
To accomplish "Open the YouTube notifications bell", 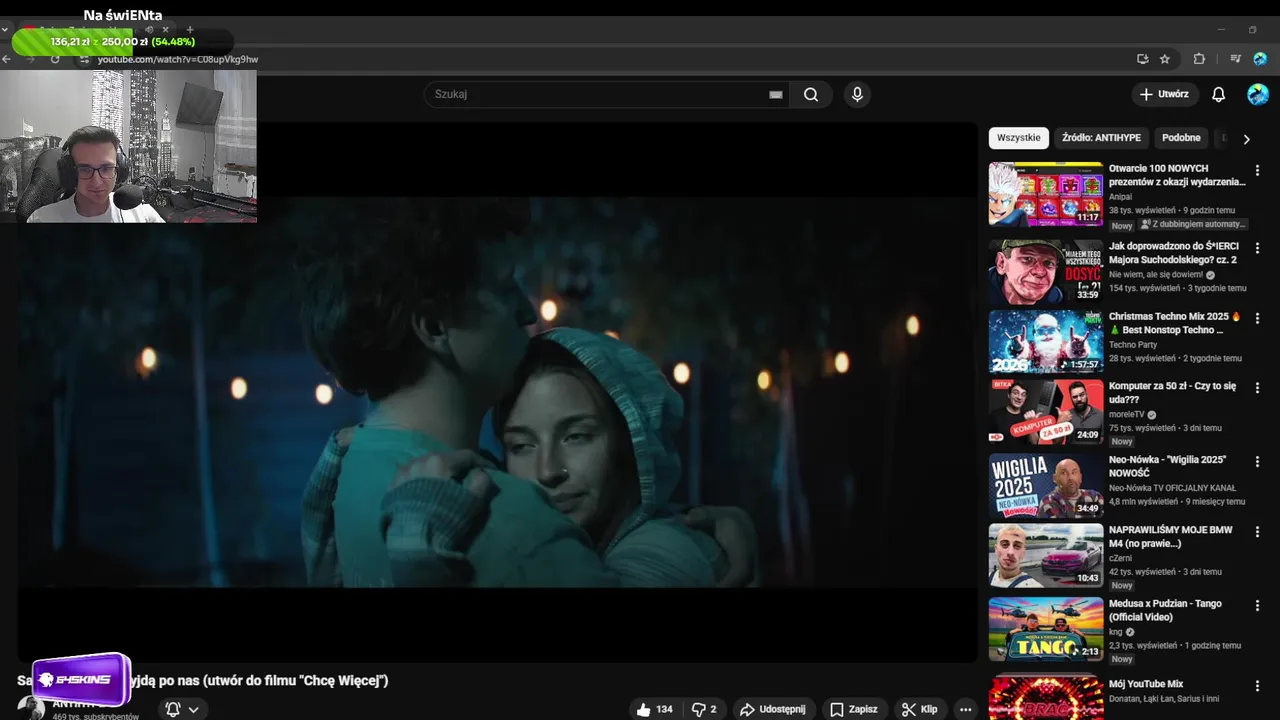I will click(1218, 94).
